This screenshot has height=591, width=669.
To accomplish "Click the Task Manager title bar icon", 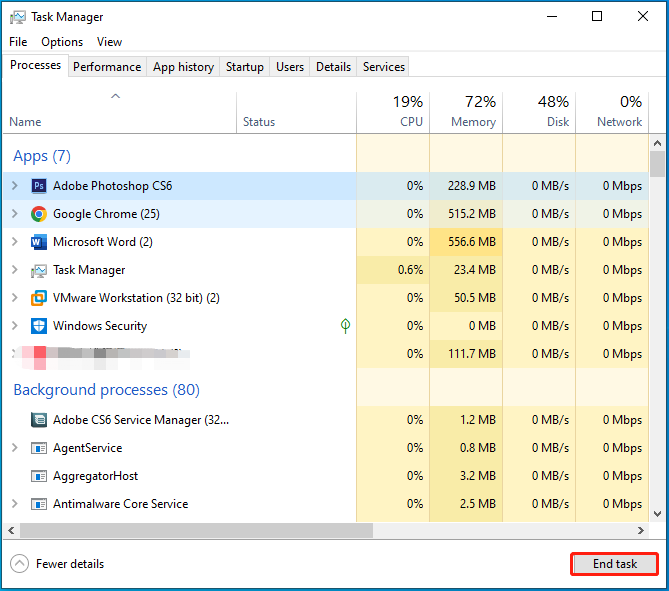I will coord(17,17).
